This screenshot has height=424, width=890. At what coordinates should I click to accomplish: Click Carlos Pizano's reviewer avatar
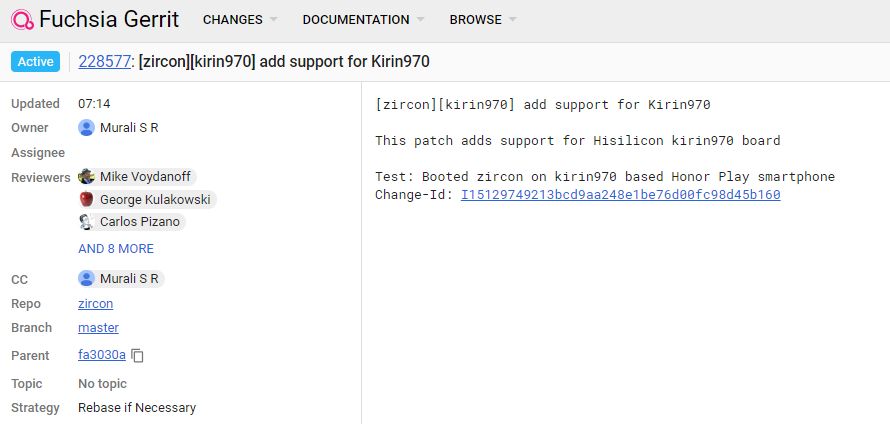(87, 222)
